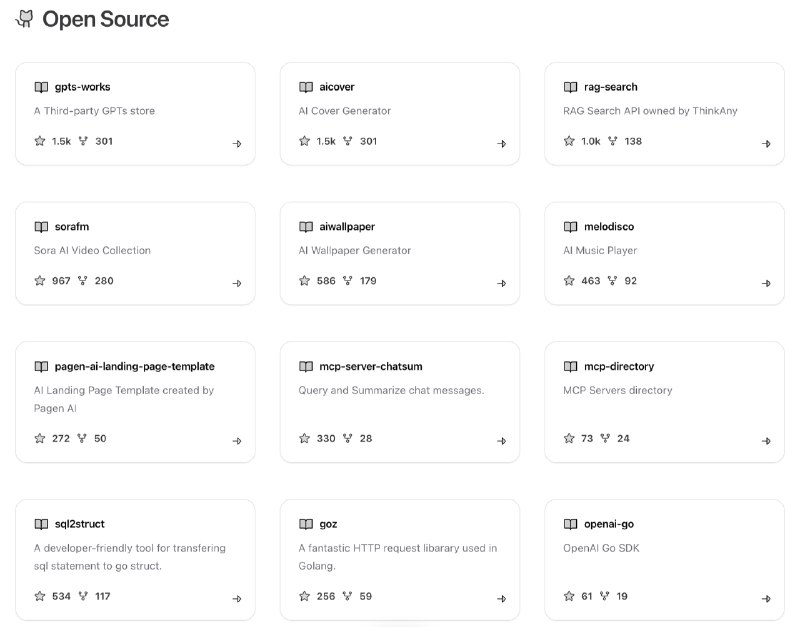Image resolution: width=800 pixels, height=627 pixels.
Task: Click the star icon on melodisco card
Action: point(569,280)
